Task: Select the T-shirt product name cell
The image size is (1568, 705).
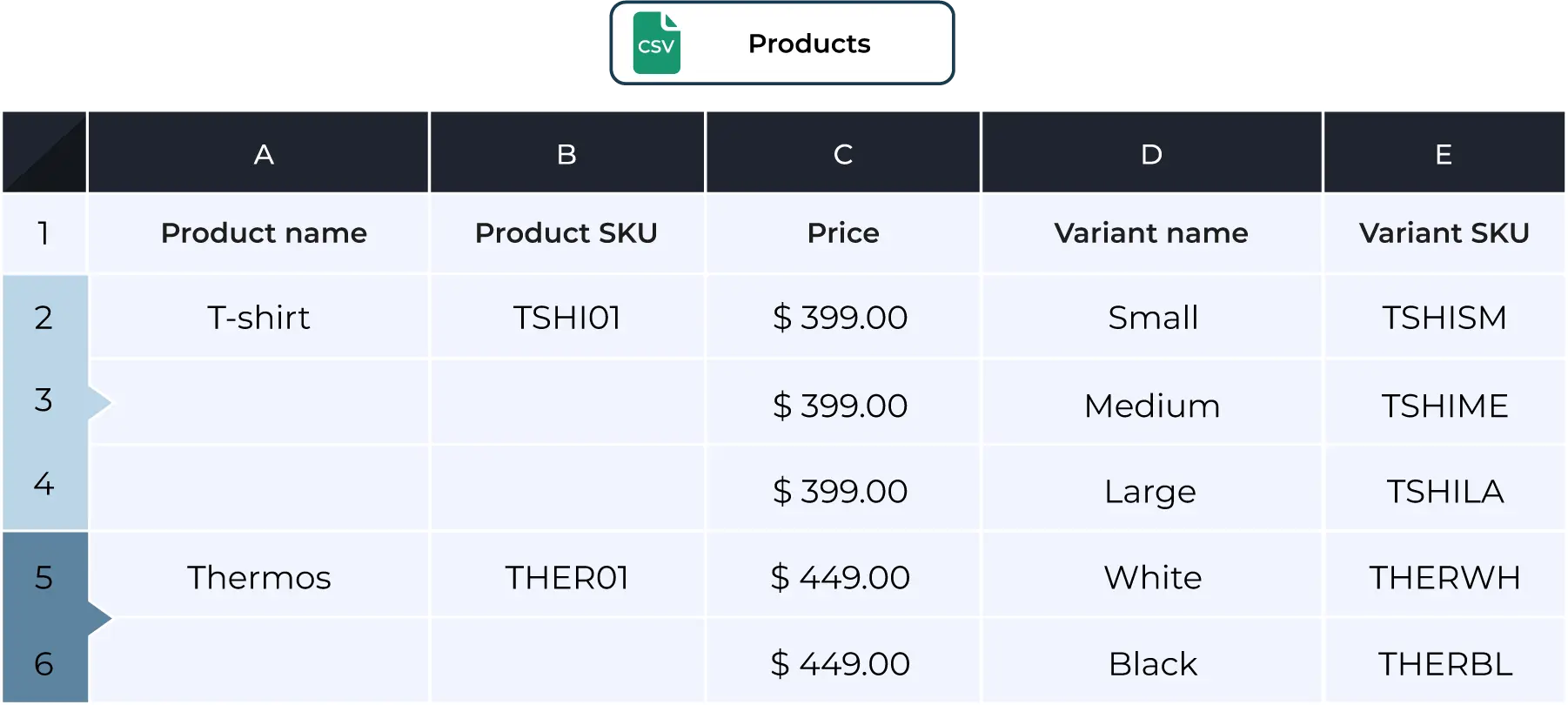Action: (258, 317)
